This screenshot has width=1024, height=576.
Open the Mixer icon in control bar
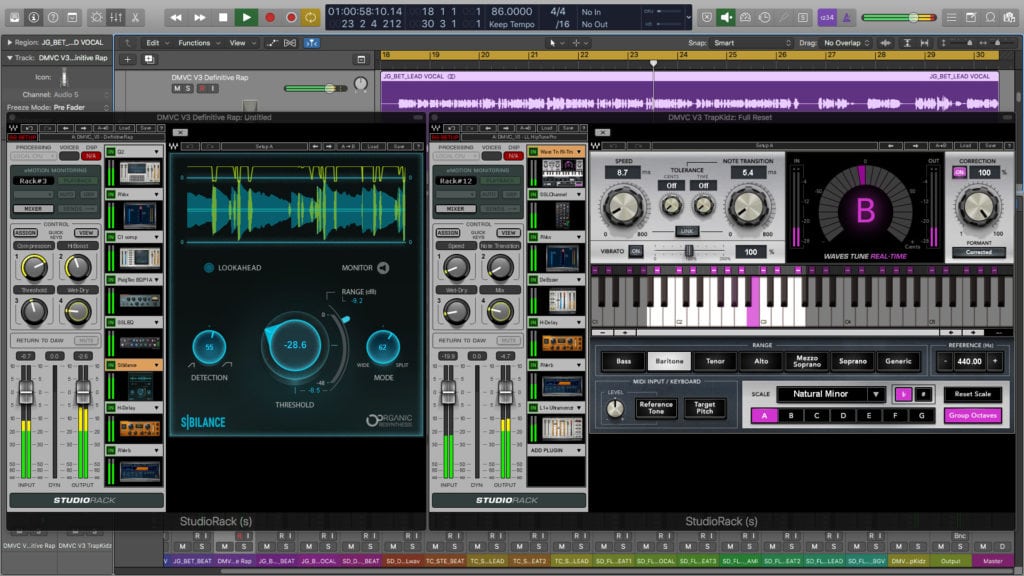pos(116,18)
